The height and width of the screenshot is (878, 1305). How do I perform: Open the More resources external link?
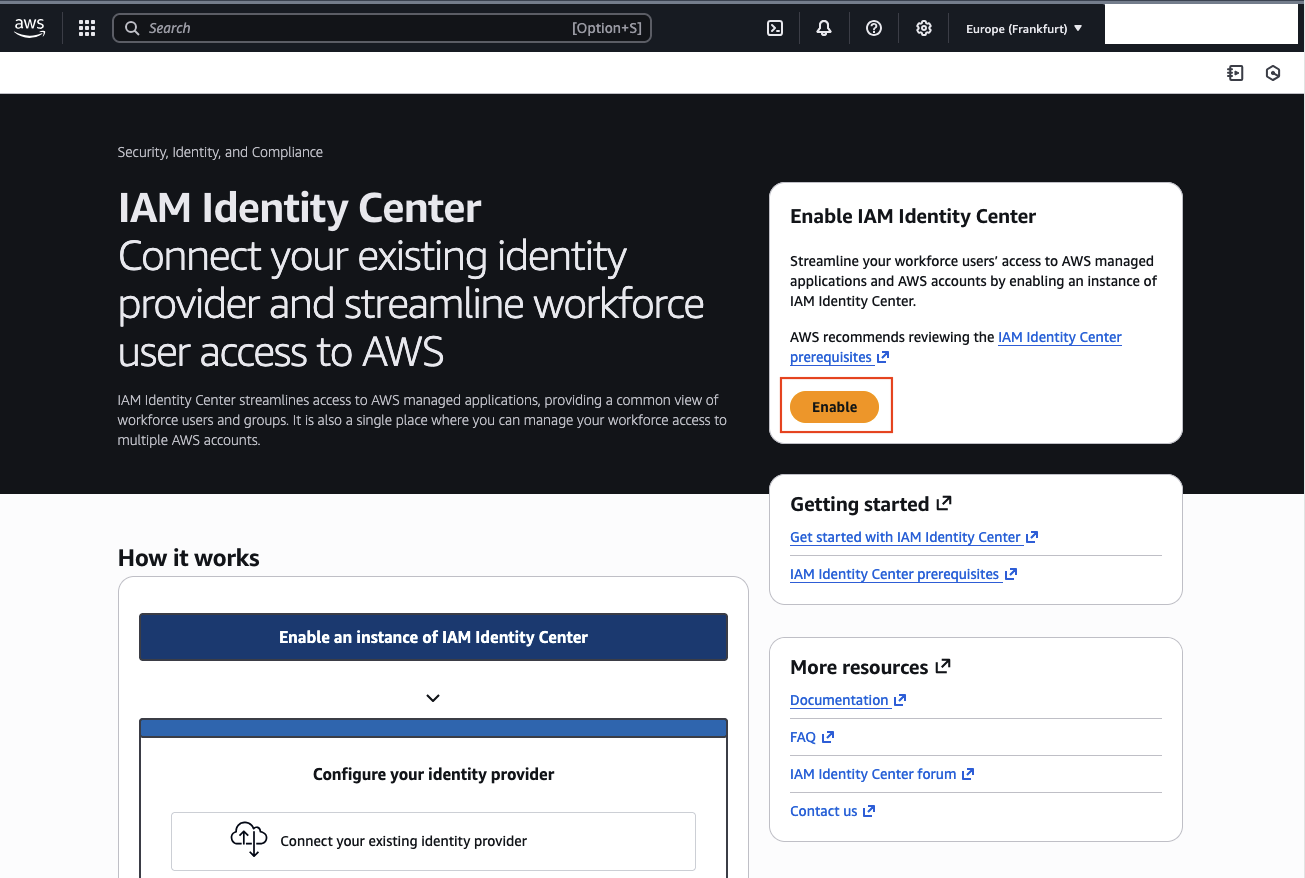(943, 666)
